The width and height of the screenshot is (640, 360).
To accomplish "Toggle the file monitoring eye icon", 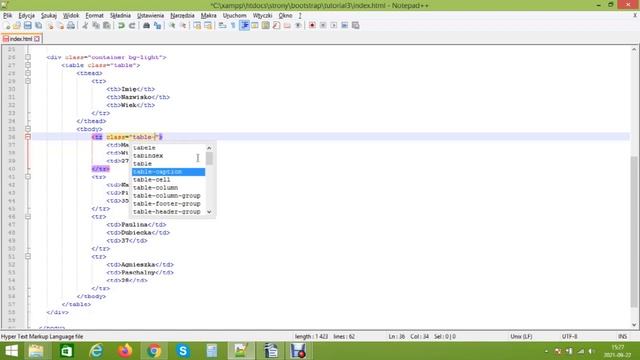I will (298, 25).
